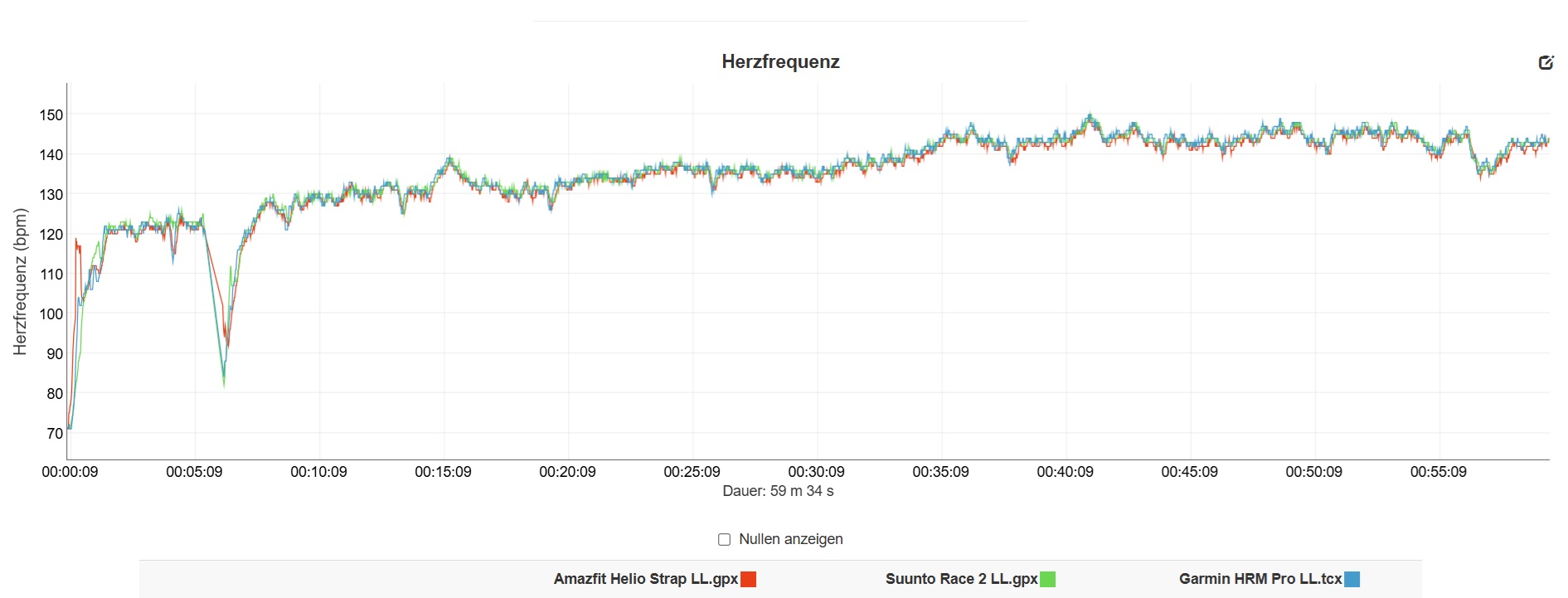Click the 'Herzfrequenz' chart title
Image resolution: width=1568 pixels, height=598 pixels.
[780, 61]
